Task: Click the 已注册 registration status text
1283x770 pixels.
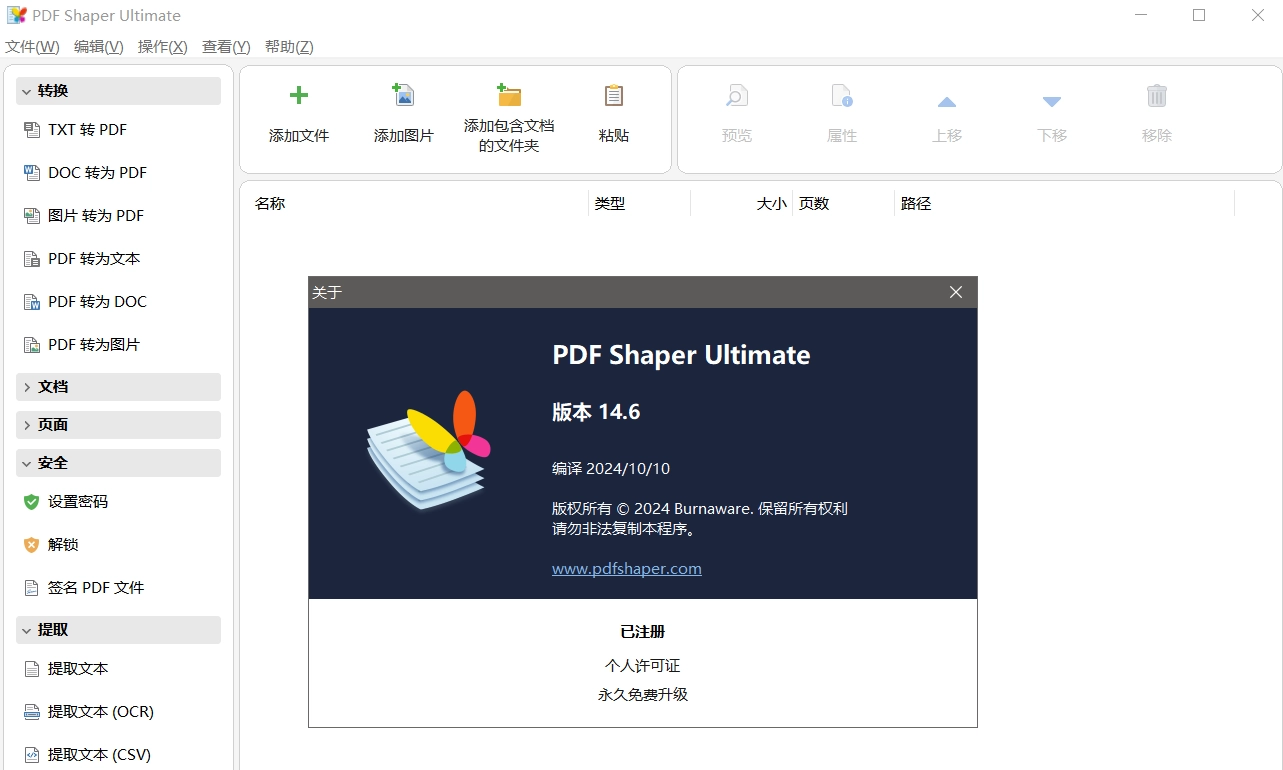Action: coord(643,632)
